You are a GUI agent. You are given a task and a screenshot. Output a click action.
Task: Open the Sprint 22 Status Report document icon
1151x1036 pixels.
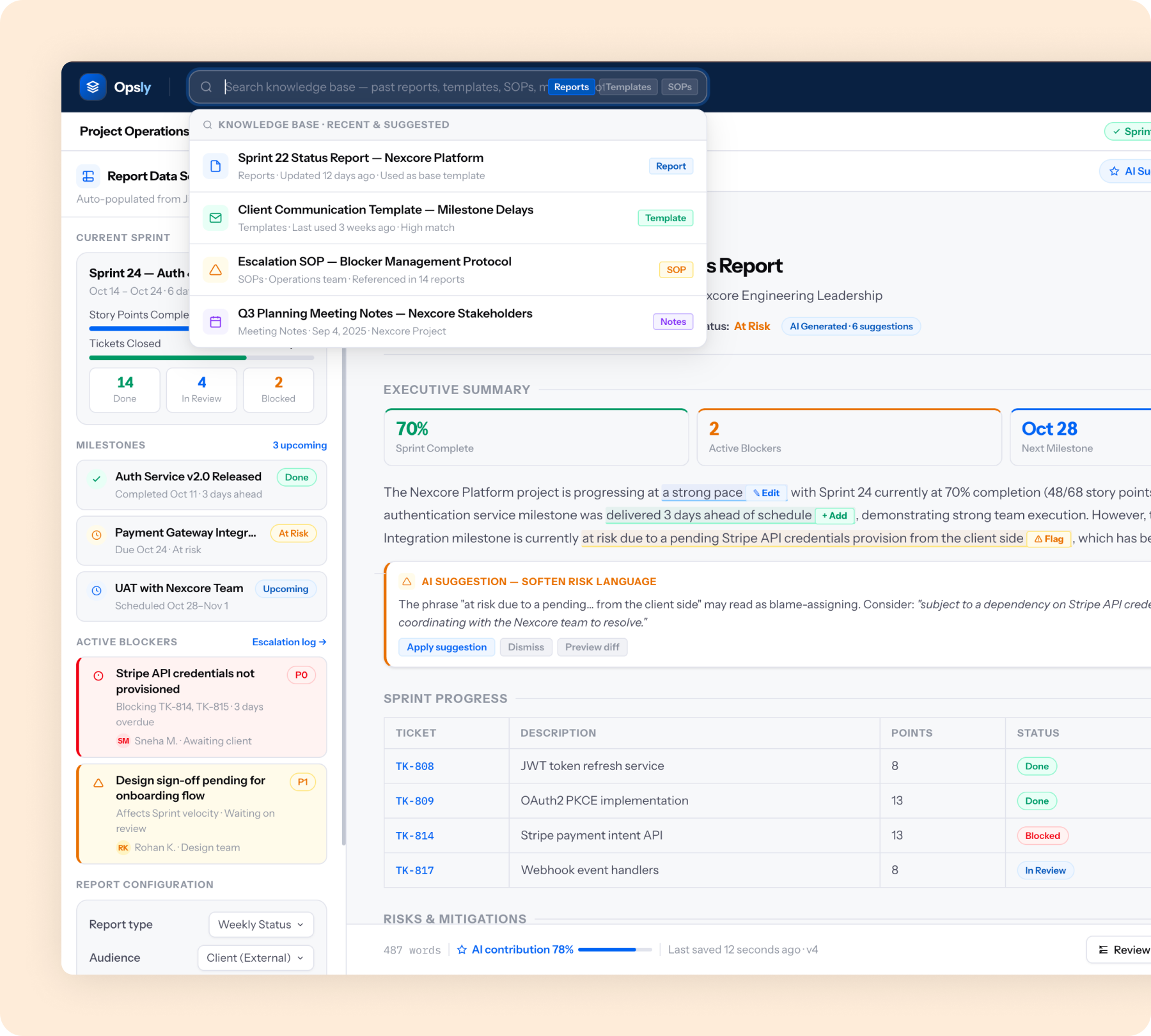click(x=215, y=166)
